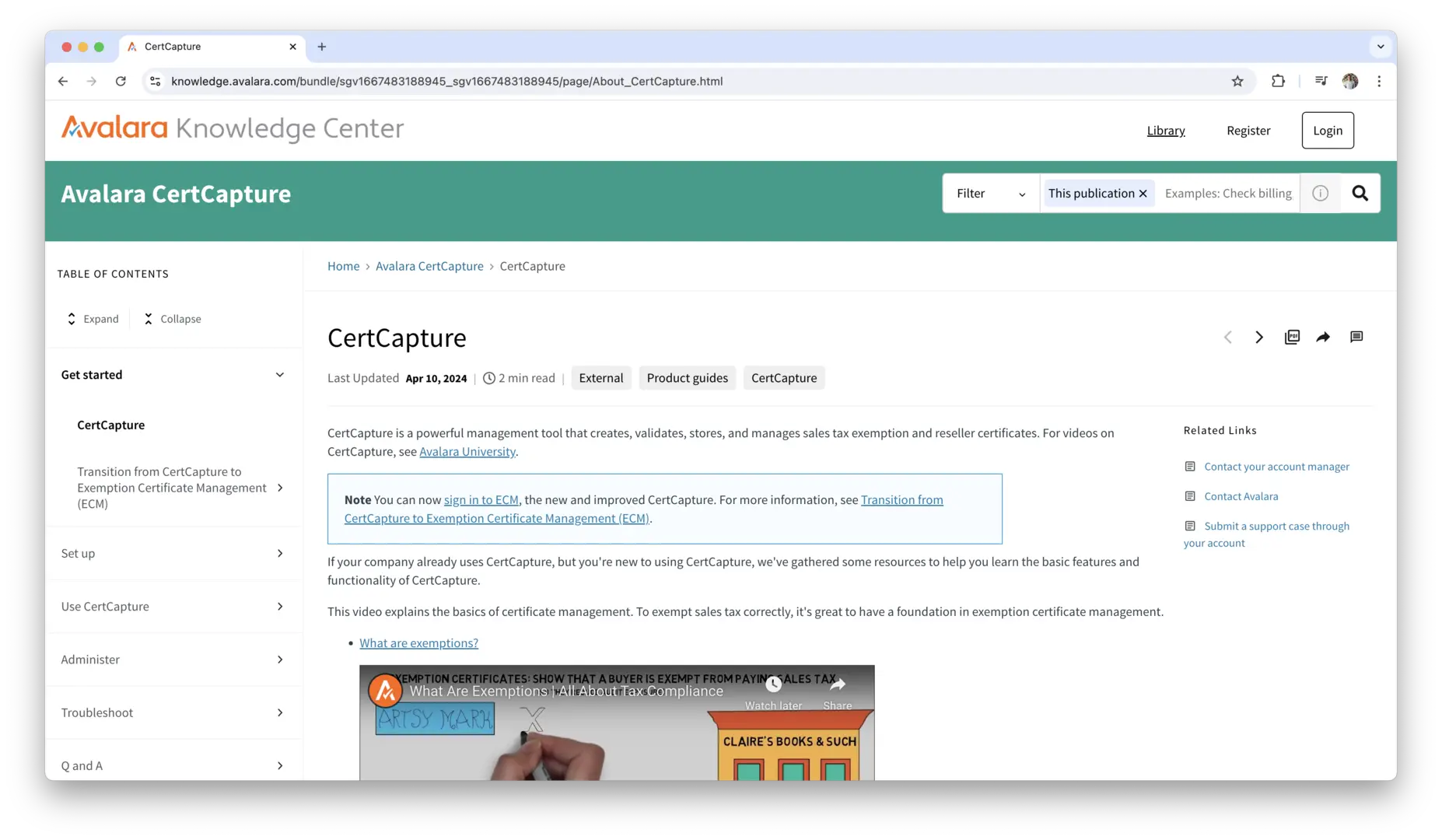Open the sign in to ECM link
Image resolution: width=1442 pixels, height=840 pixels.
pyautogui.click(x=481, y=500)
